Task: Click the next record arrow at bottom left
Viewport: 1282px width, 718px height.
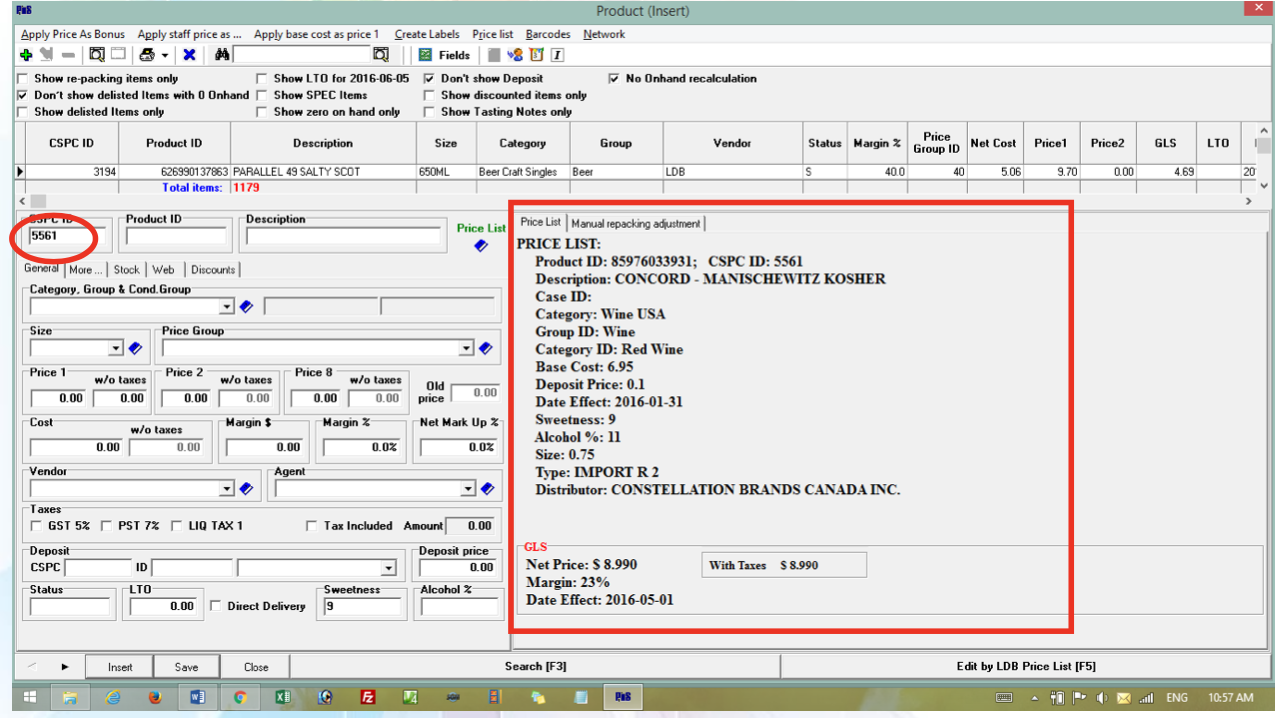Action: pyautogui.click(x=65, y=667)
